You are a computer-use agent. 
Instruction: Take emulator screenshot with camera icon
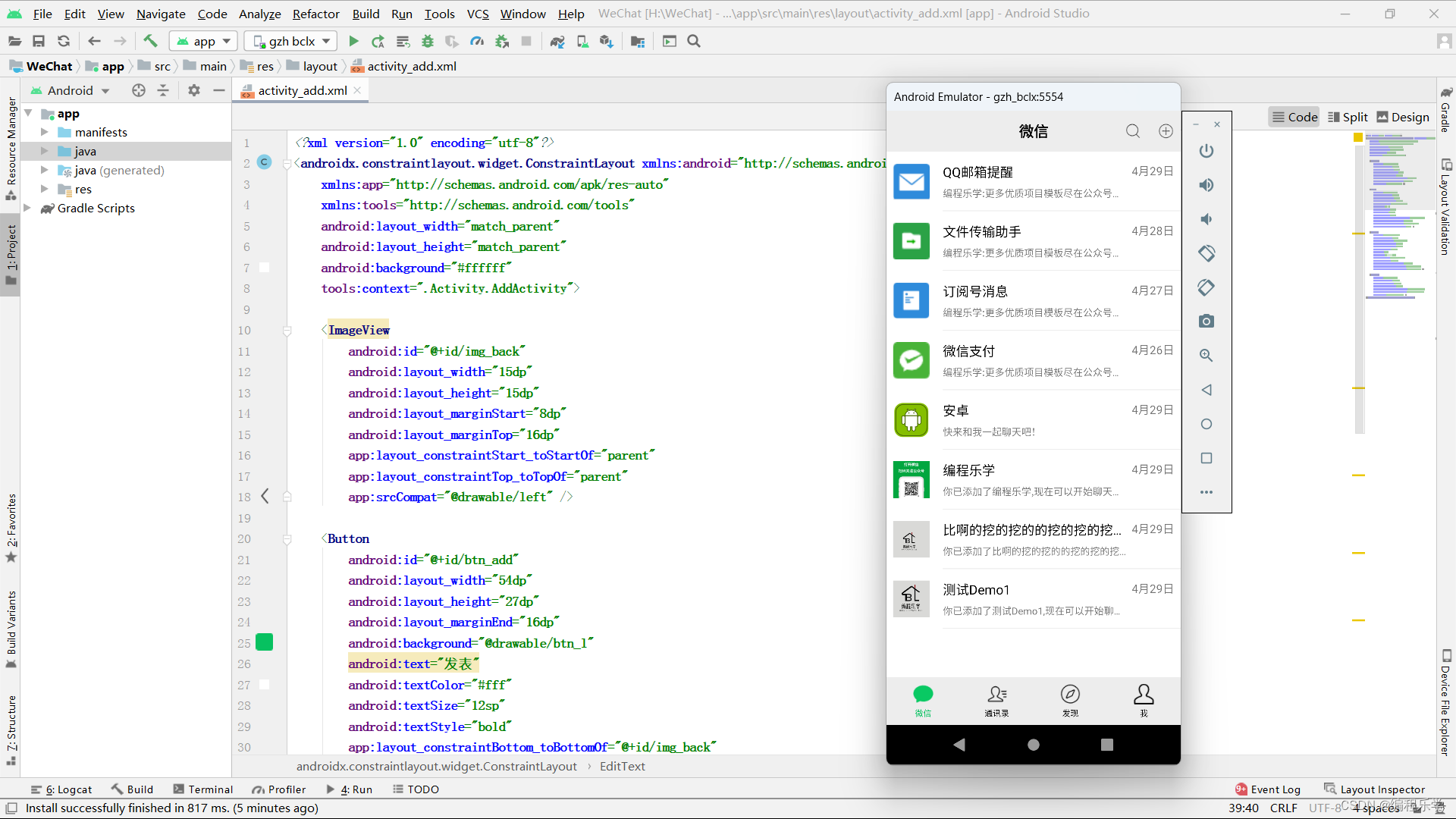(1206, 322)
